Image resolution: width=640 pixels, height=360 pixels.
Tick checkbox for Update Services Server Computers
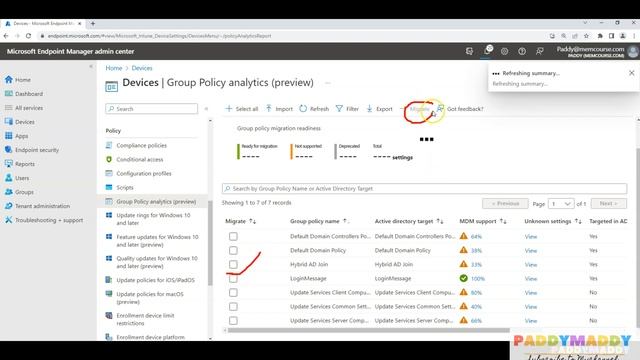pyautogui.click(x=233, y=321)
